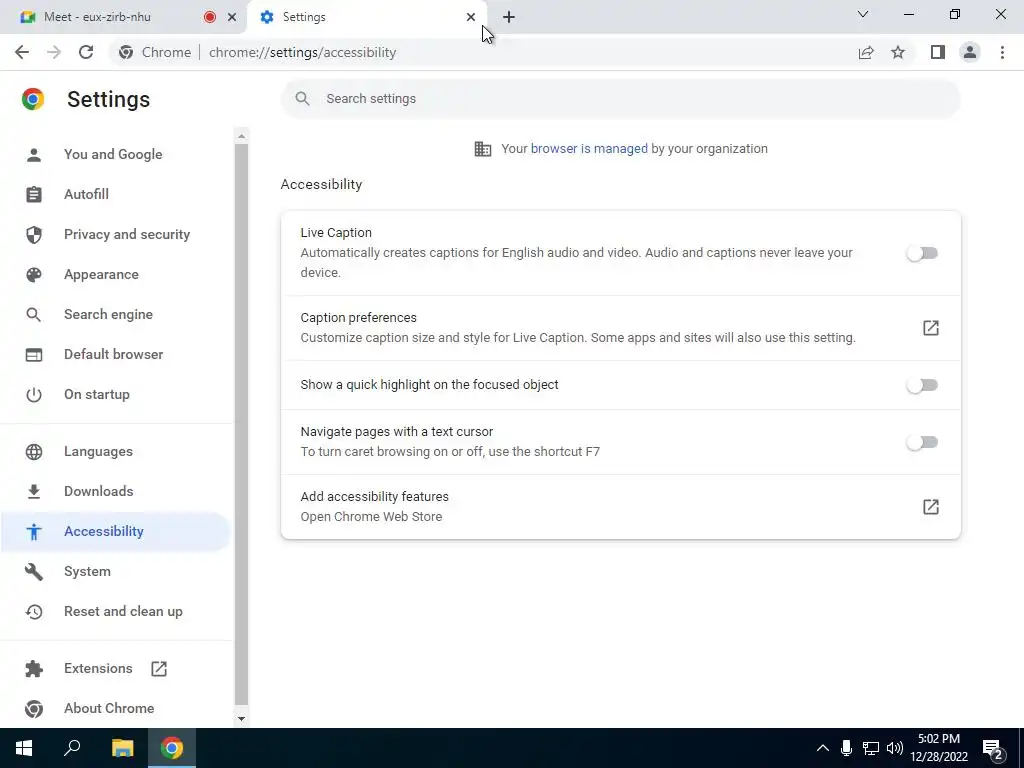Reload the Settings page
This screenshot has width=1024, height=768.
(x=86, y=52)
